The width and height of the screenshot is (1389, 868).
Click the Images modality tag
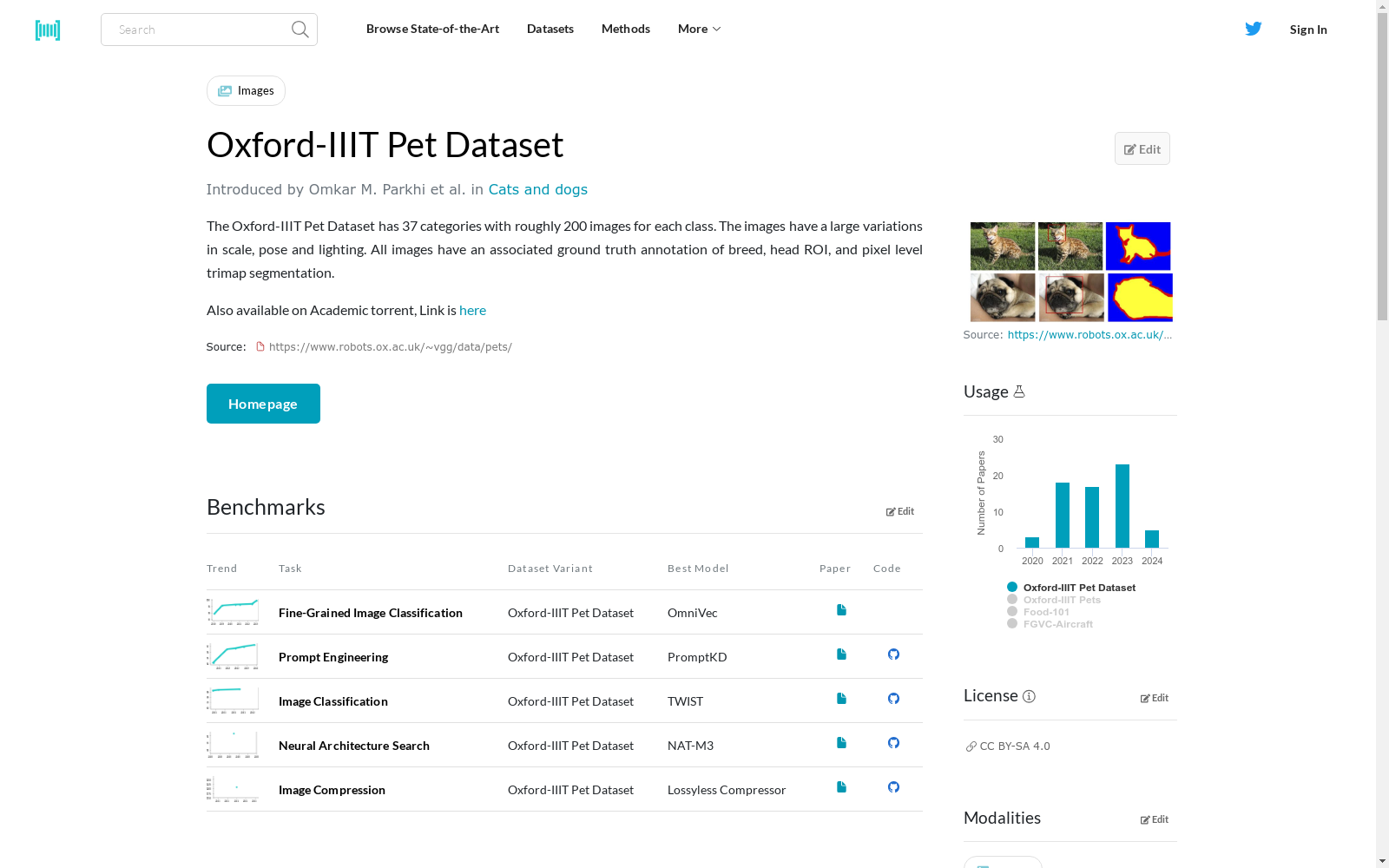tap(246, 90)
